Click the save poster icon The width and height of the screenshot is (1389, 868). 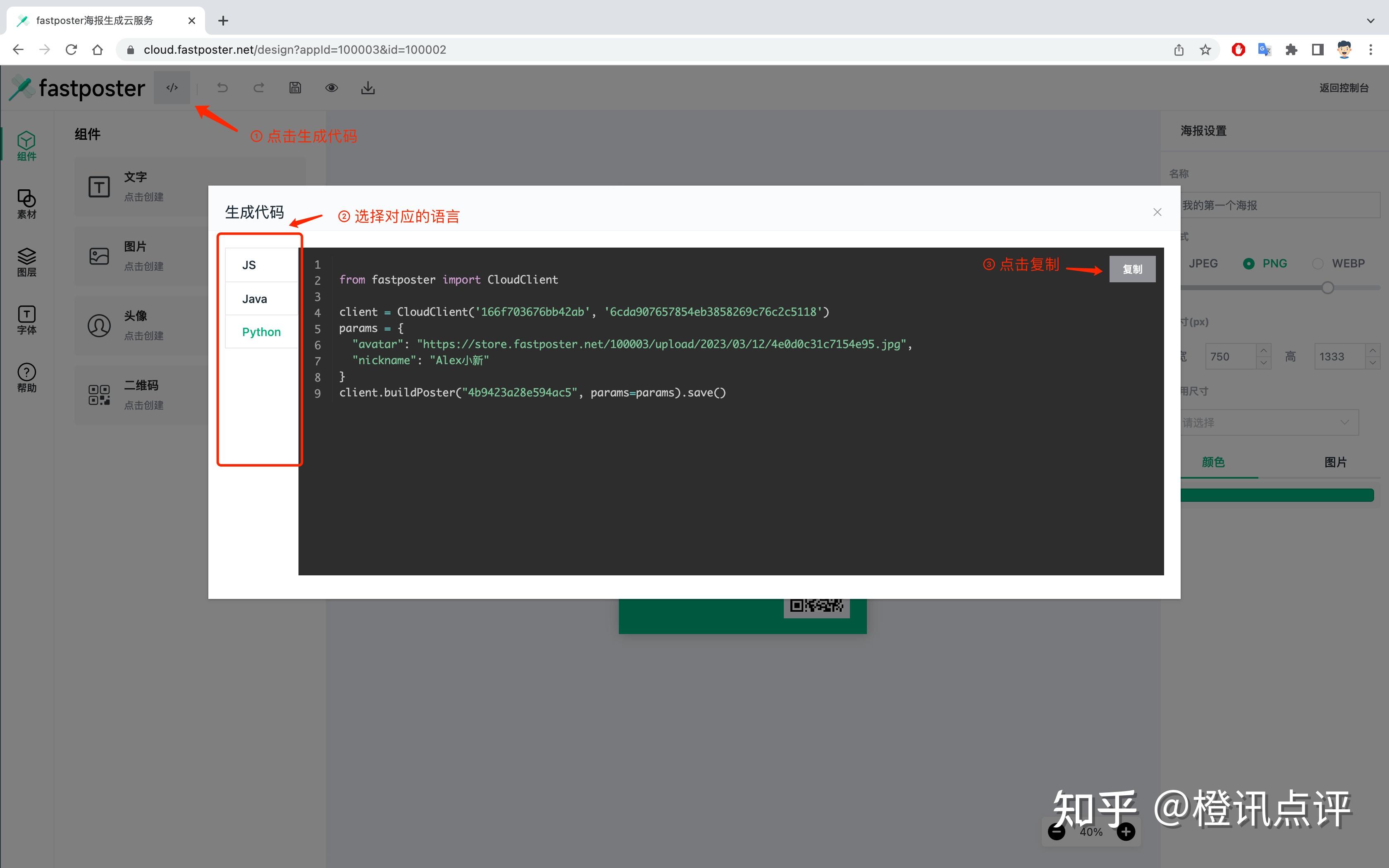pos(295,87)
